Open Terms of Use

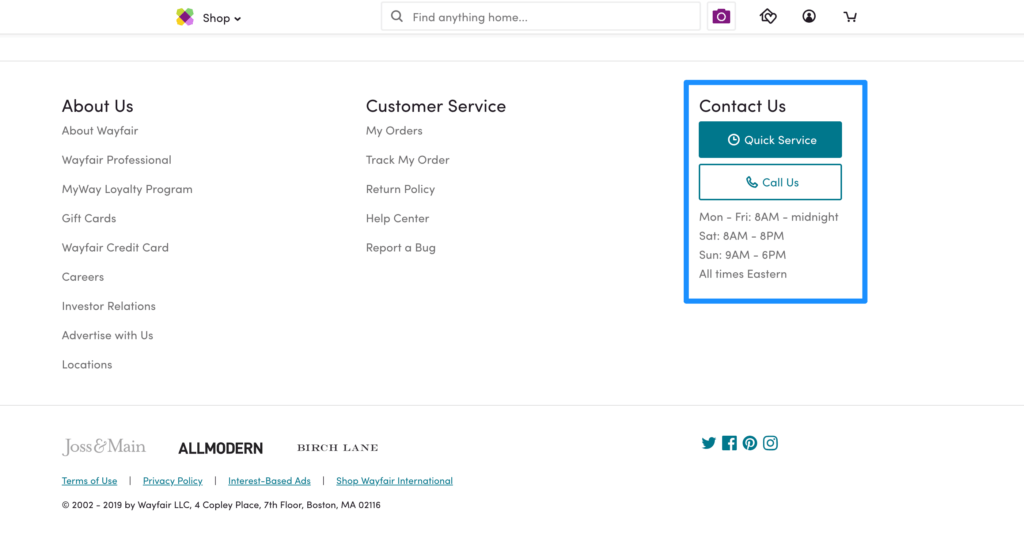click(89, 481)
